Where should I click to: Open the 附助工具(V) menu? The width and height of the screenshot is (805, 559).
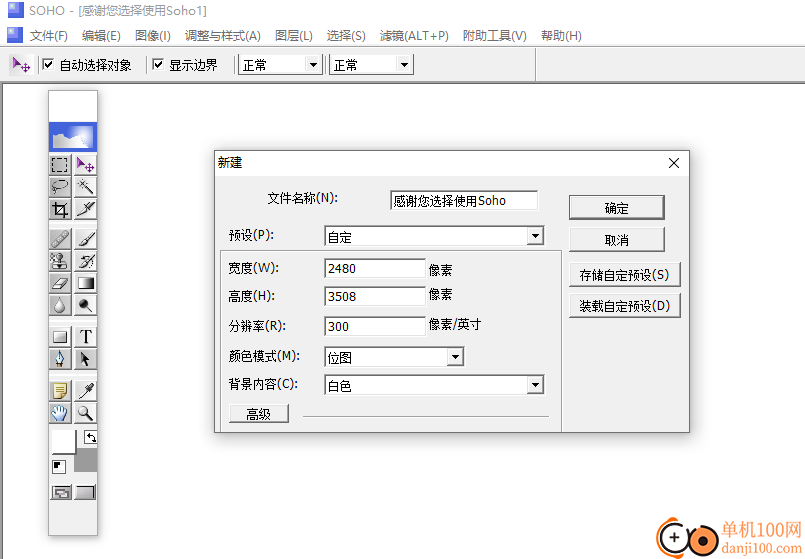click(494, 35)
